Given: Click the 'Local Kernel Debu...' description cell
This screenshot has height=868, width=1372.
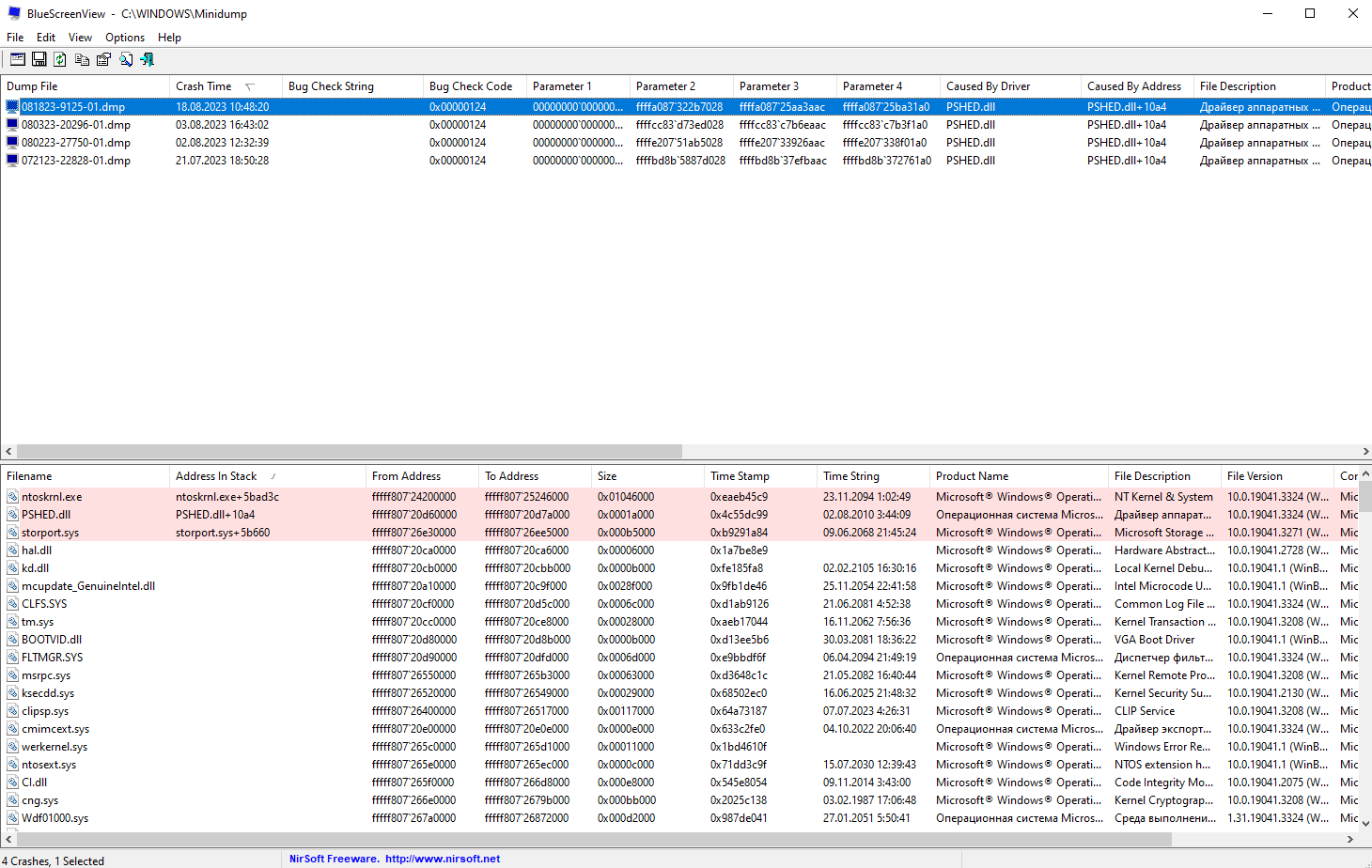Looking at the screenshot, I should (x=1162, y=568).
